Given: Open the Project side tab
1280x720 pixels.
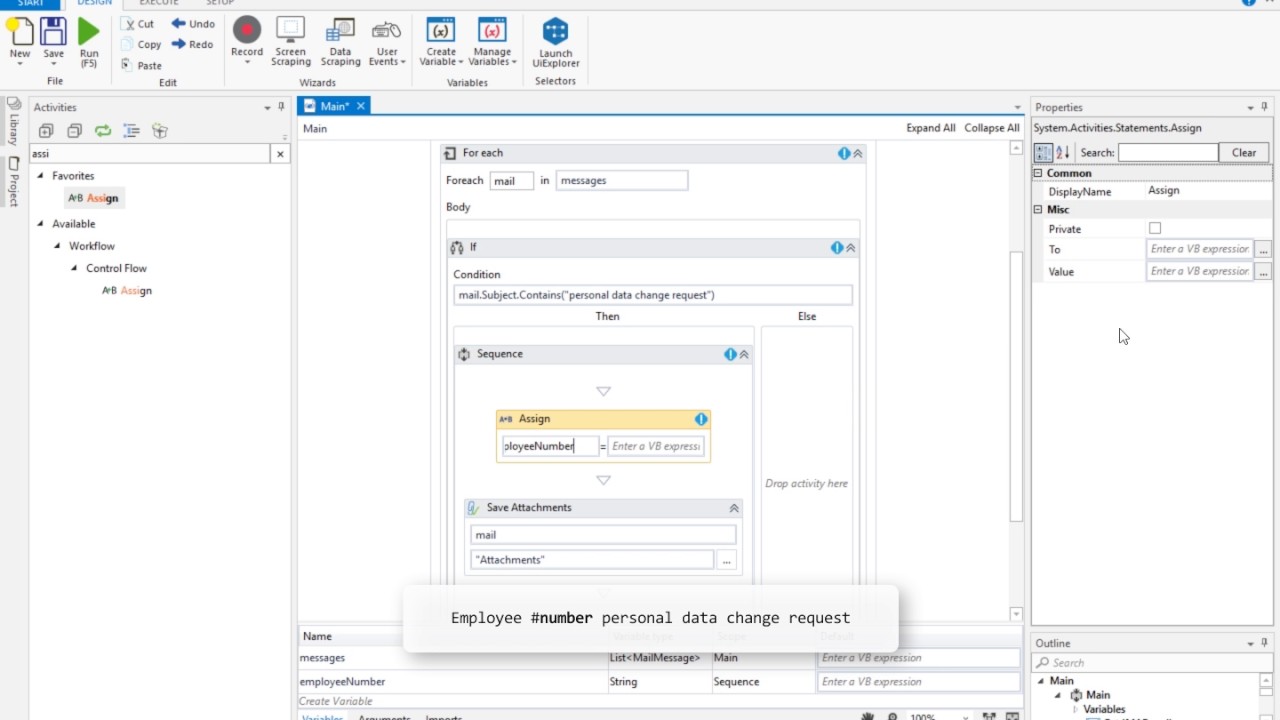Looking at the screenshot, I should click(x=13, y=181).
